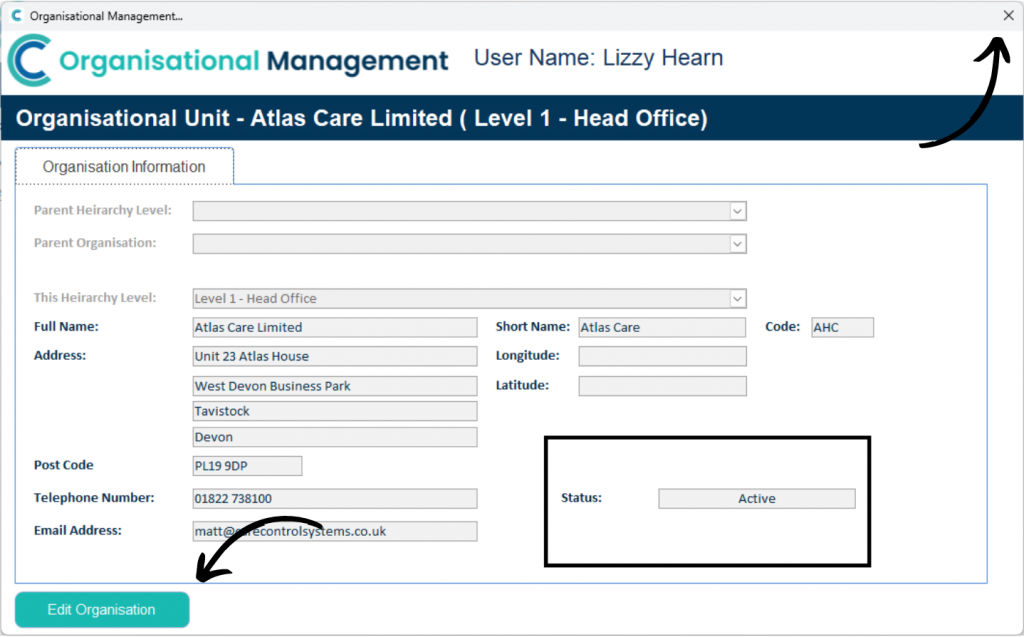
Task: Click the Full Name field showing Atlas Care Limited
Action: point(335,327)
